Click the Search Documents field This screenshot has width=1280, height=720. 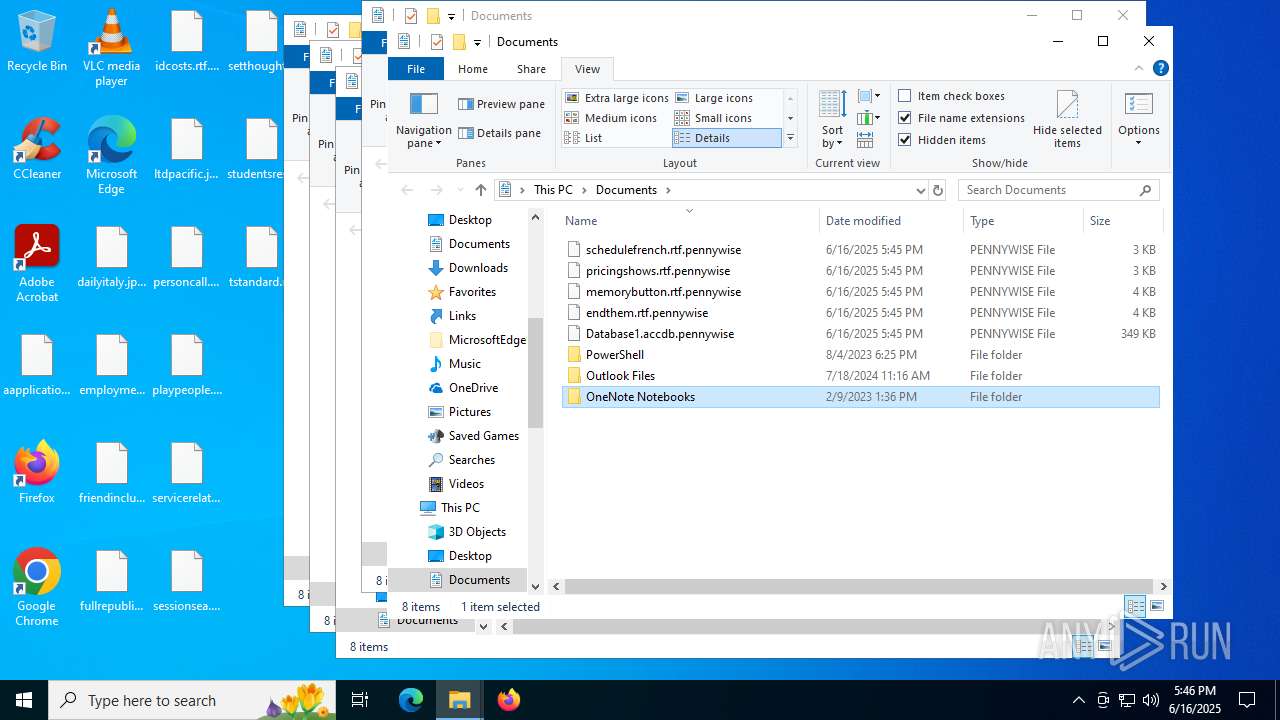(x=1060, y=190)
